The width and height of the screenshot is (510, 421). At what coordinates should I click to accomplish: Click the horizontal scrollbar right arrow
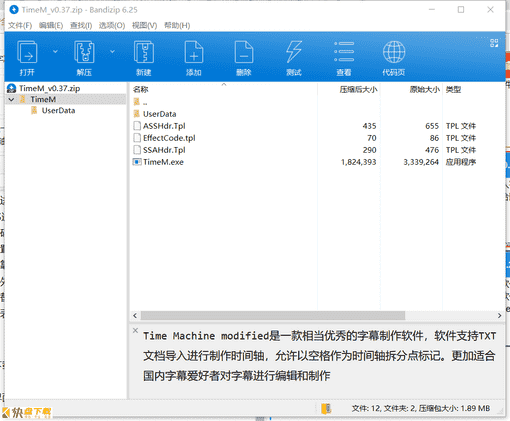pyautogui.click(x=499, y=315)
